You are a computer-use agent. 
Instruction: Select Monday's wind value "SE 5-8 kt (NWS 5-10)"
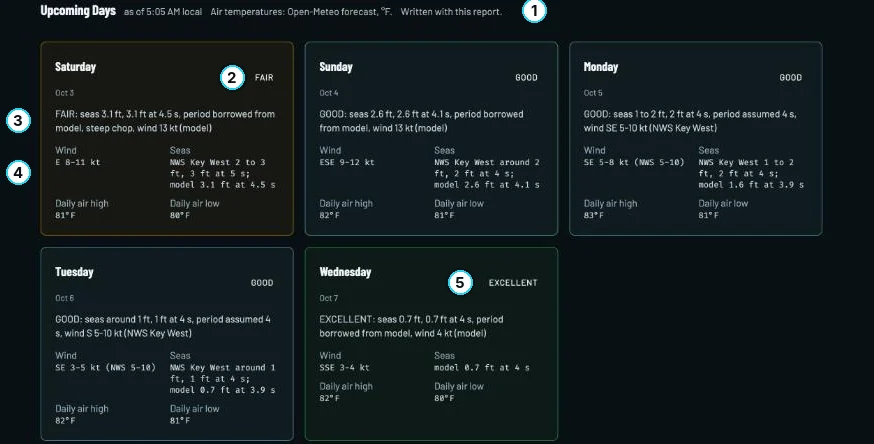pyautogui.click(x=634, y=162)
